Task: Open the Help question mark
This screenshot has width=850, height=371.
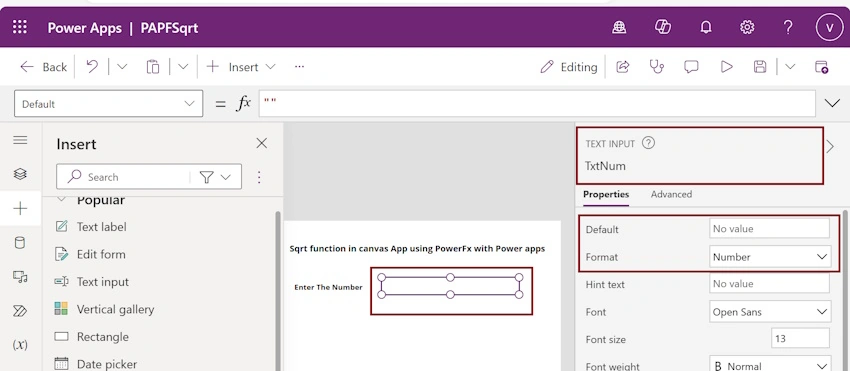Action: tap(788, 27)
